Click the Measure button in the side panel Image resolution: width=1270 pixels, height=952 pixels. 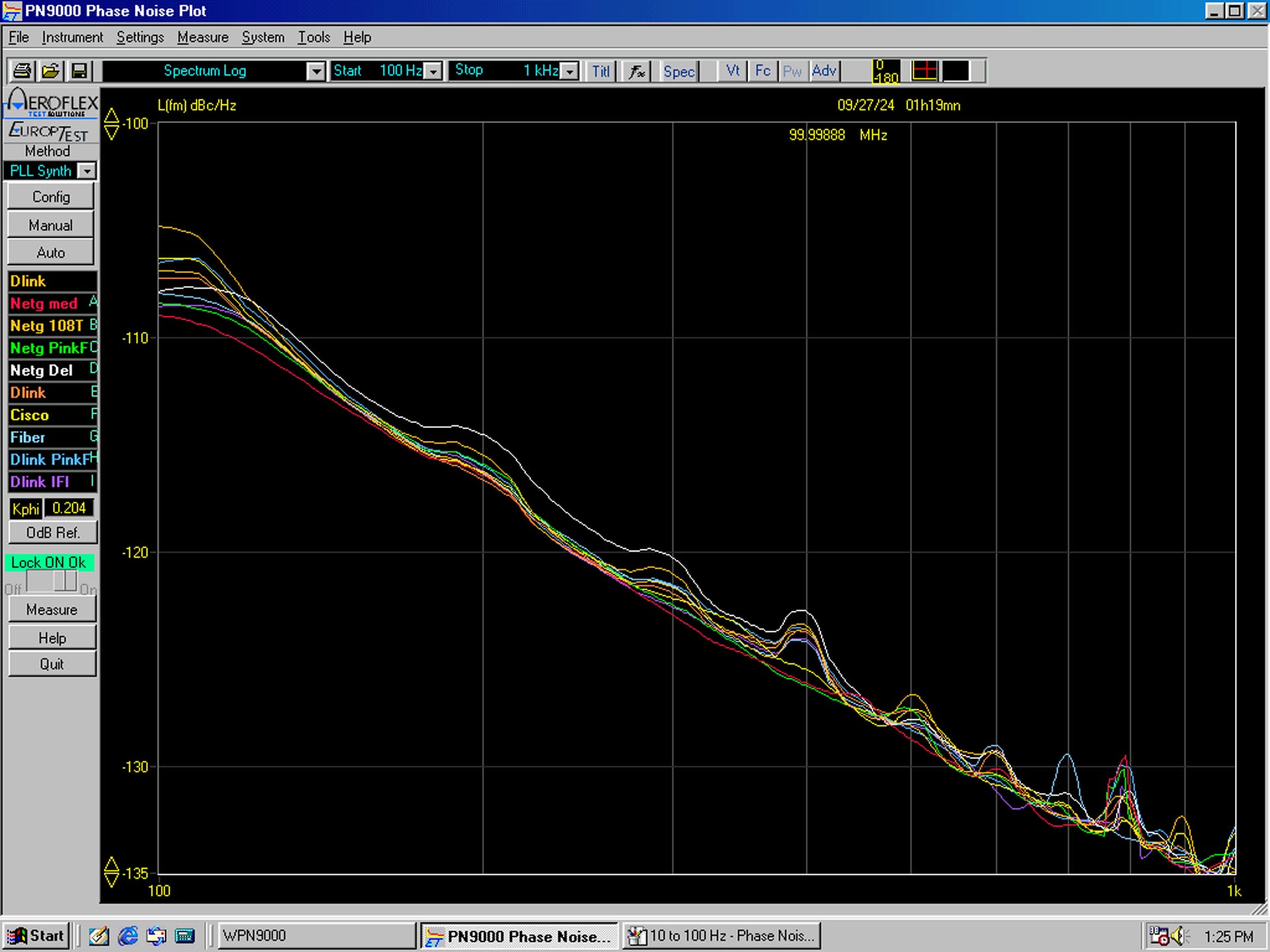pos(52,609)
